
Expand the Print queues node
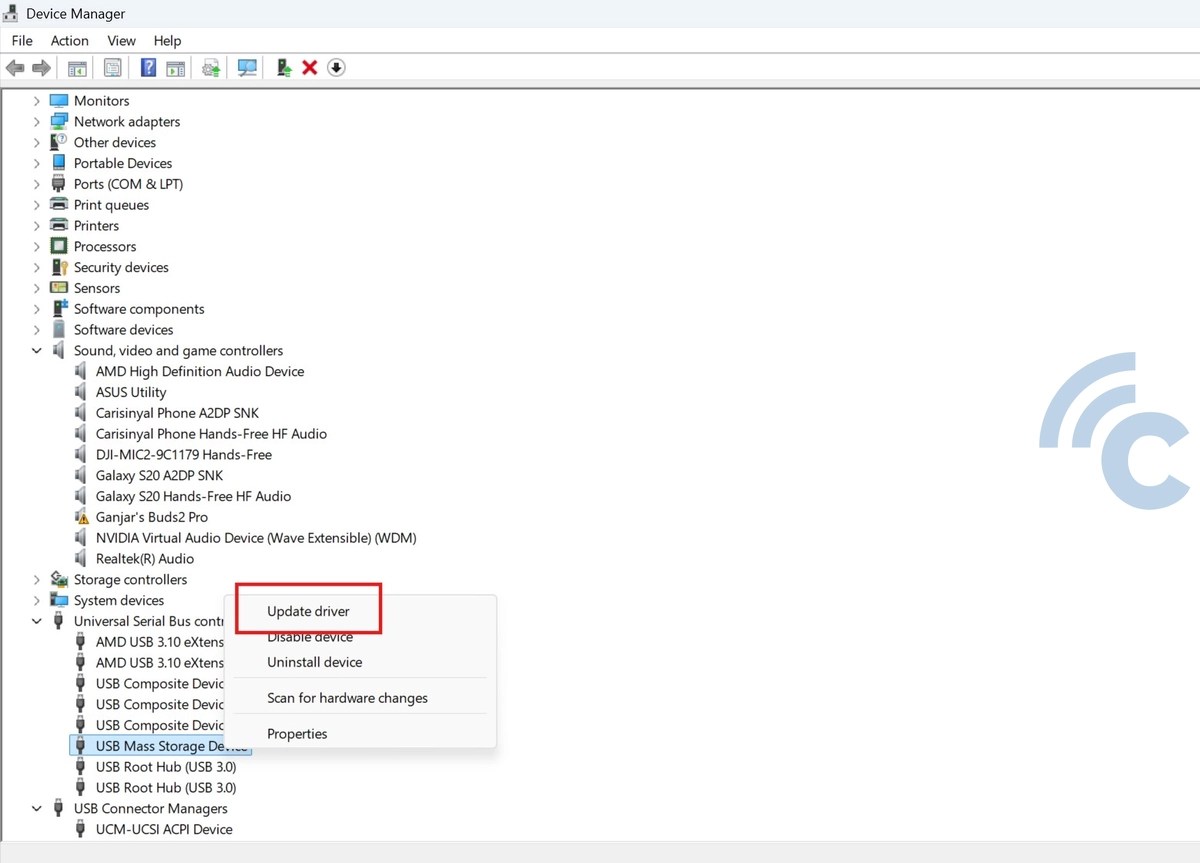click(x=37, y=205)
